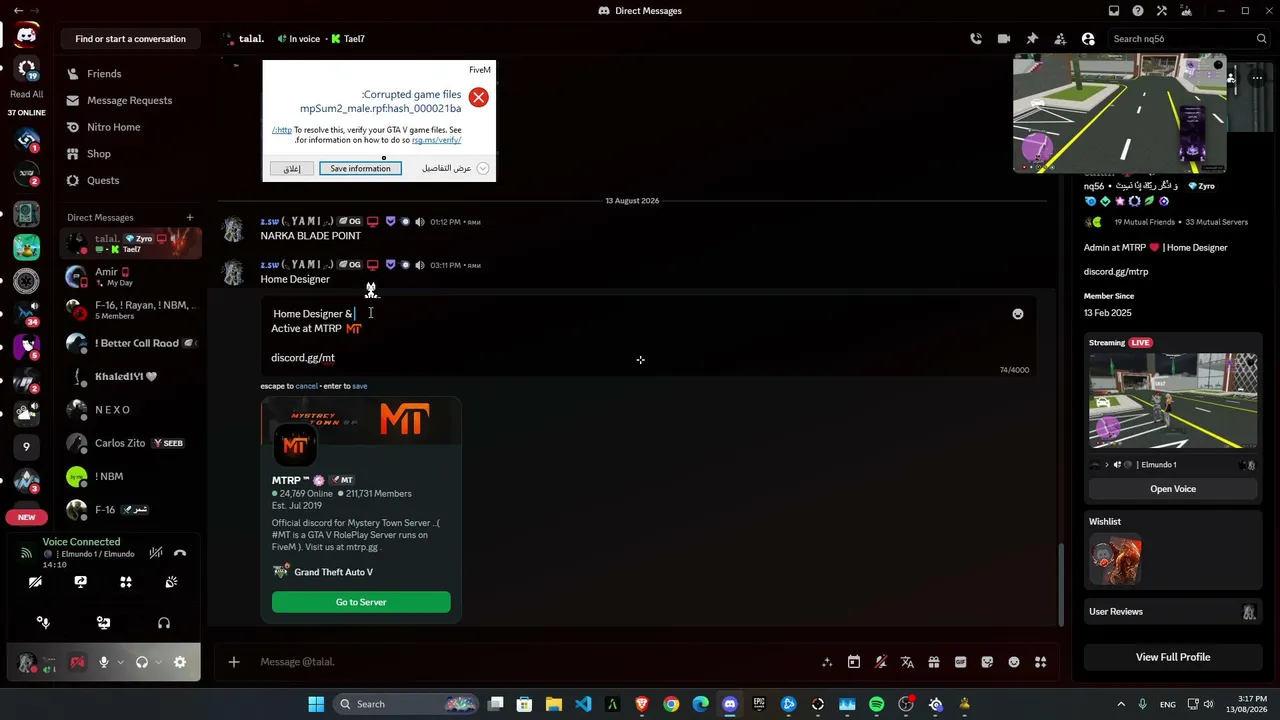Click the cancel link under the edit box

pyautogui.click(x=306, y=386)
